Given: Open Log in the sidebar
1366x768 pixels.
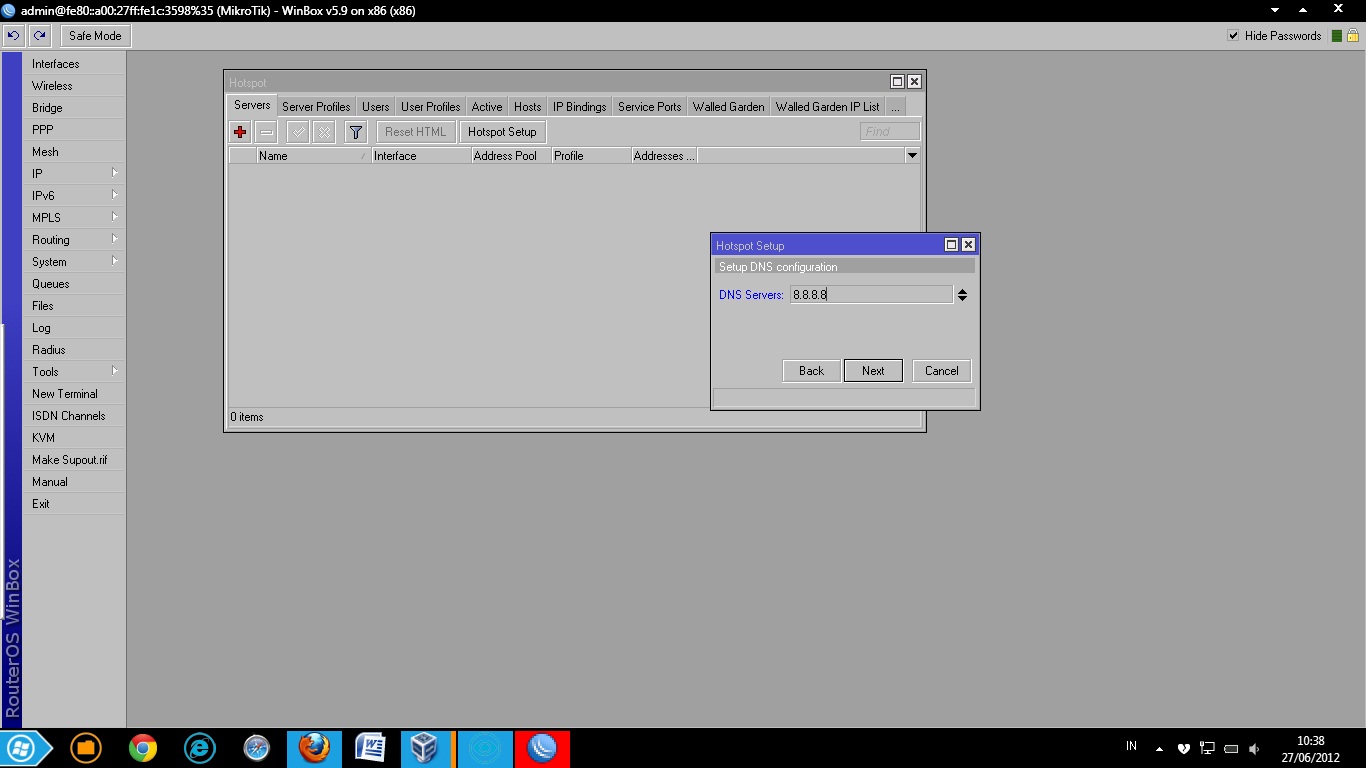Looking at the screenshot, I should click(75, 328).
